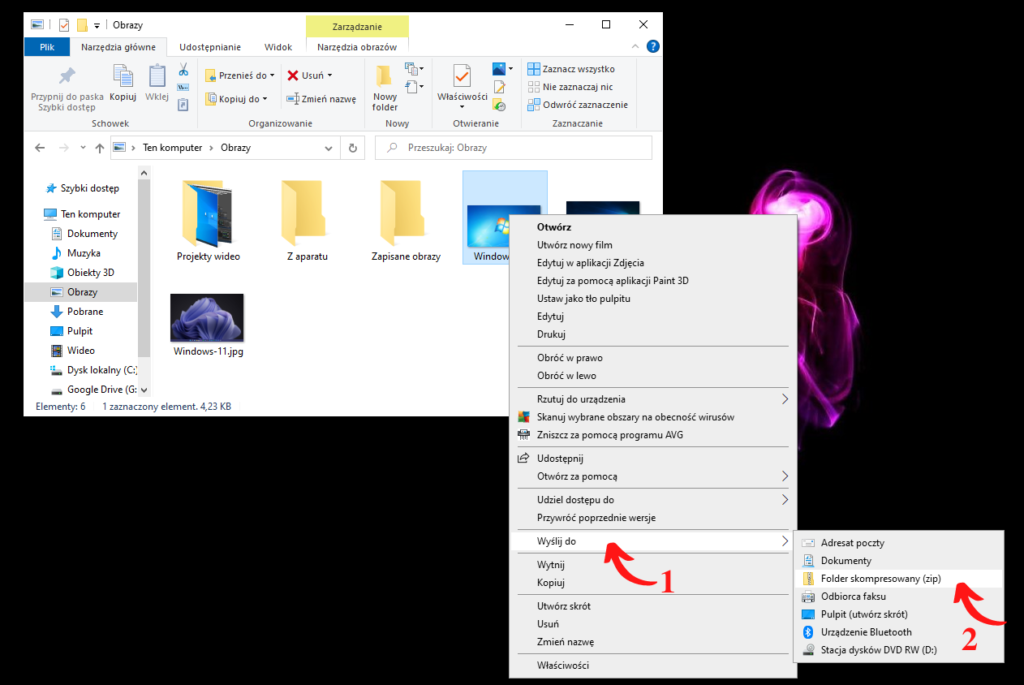This screenshot has height=685, width=1024.
Task: Switch to the Widok ribbon tab
Action: tap(277, 46)
